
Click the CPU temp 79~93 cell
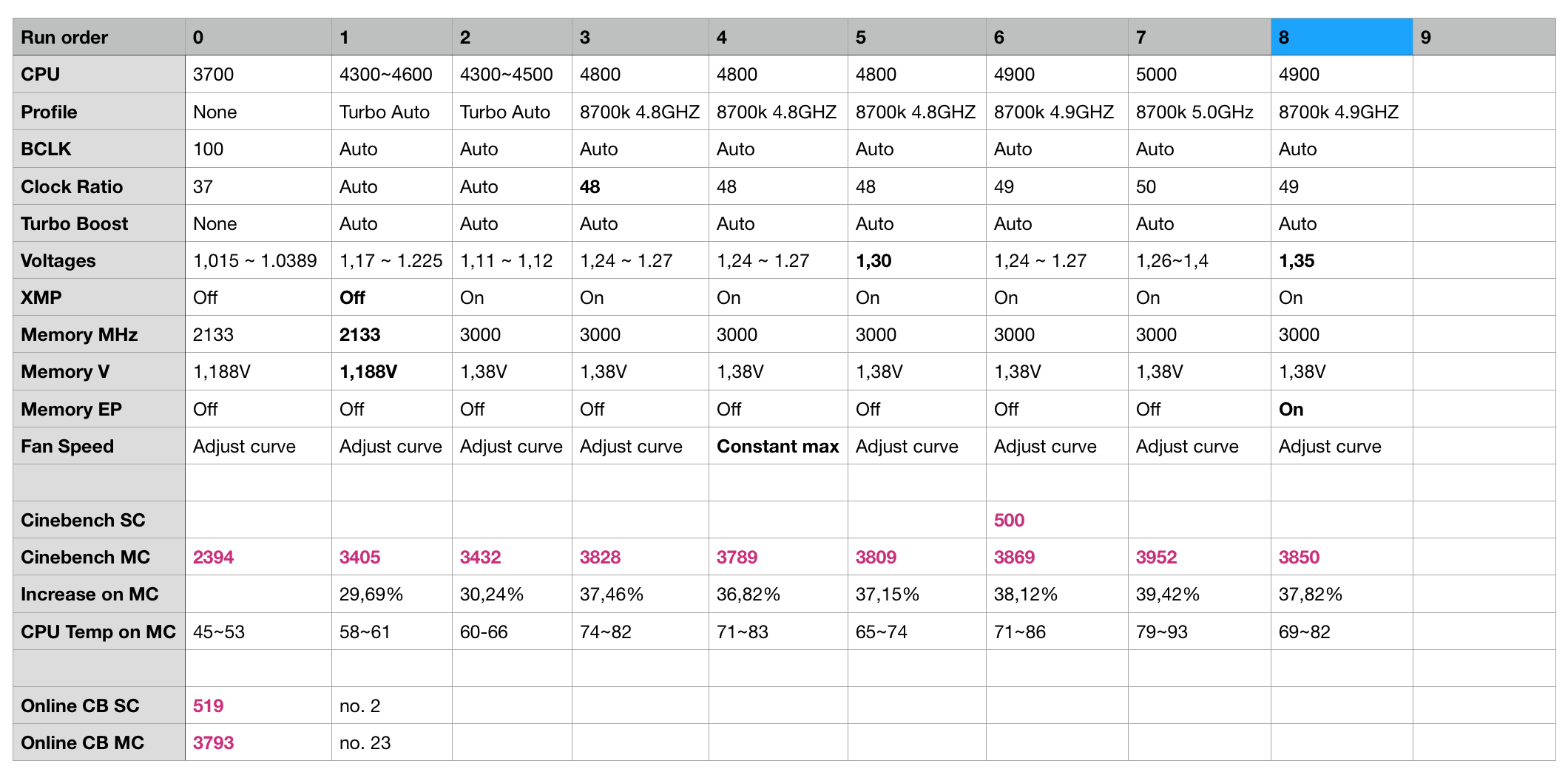click(1199, 632)
